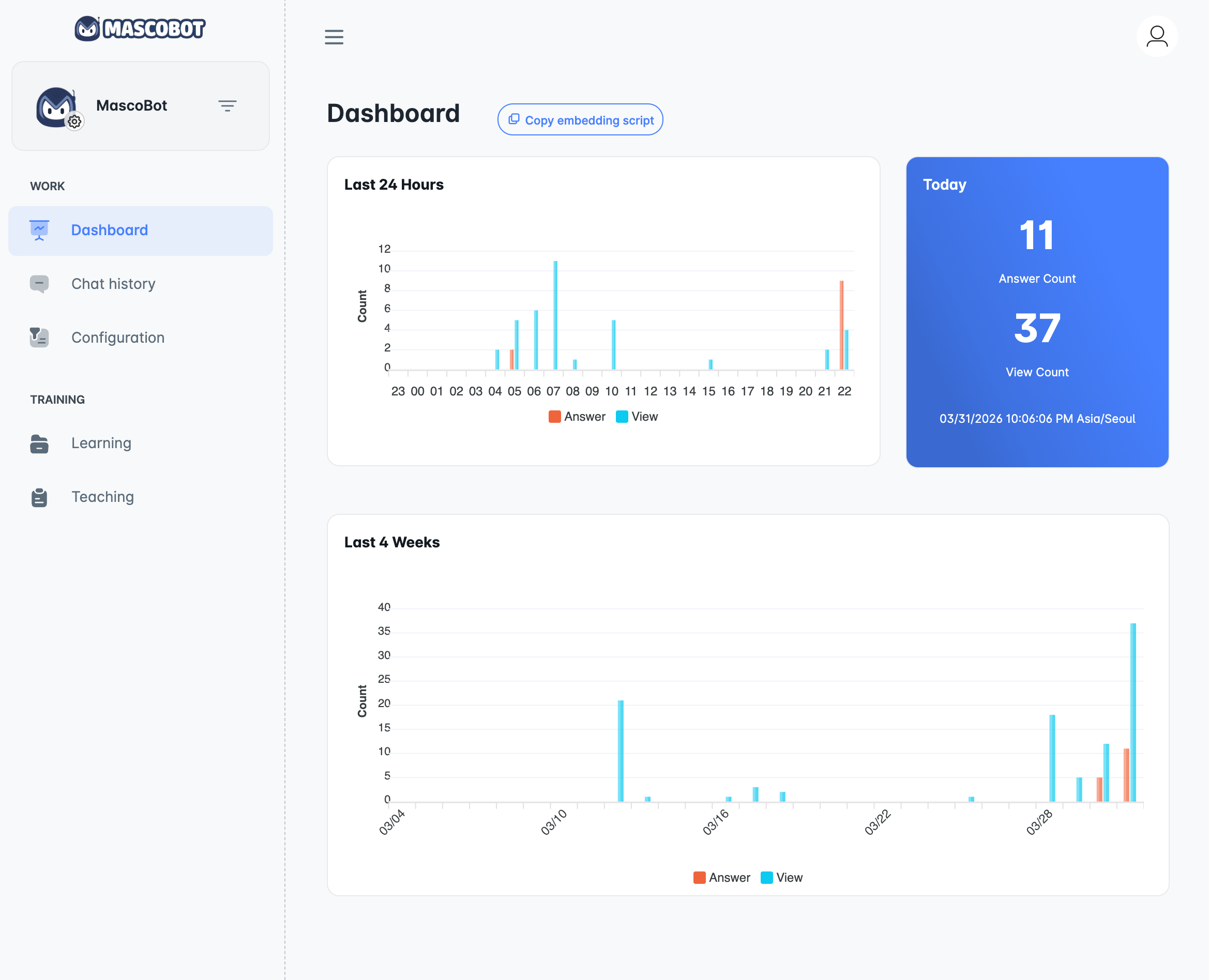Open Chat history menu item
Image resolution: width=1209 pixels, height=980 pixels.
pyautogui.click(x=113, y=284)
